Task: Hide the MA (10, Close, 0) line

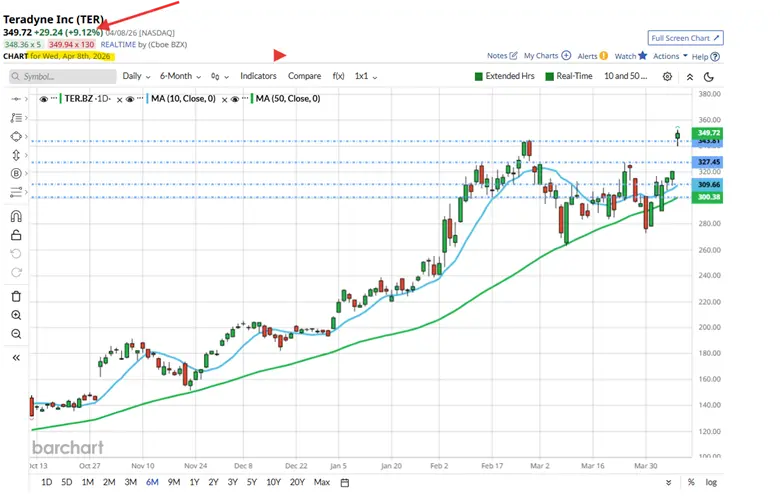Action: pyautogui.click(x=130, y=99)
